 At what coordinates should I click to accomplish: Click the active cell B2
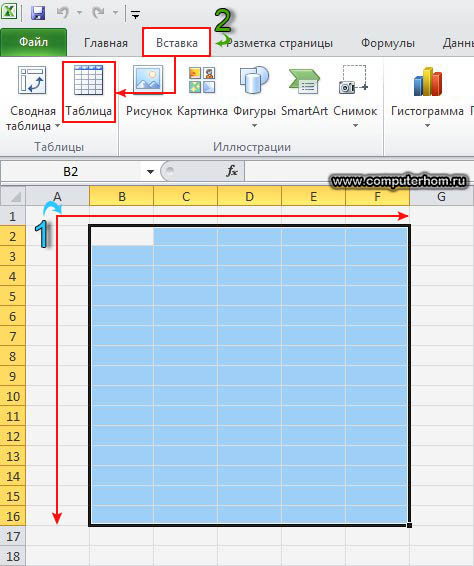click(x=122, y=236)
